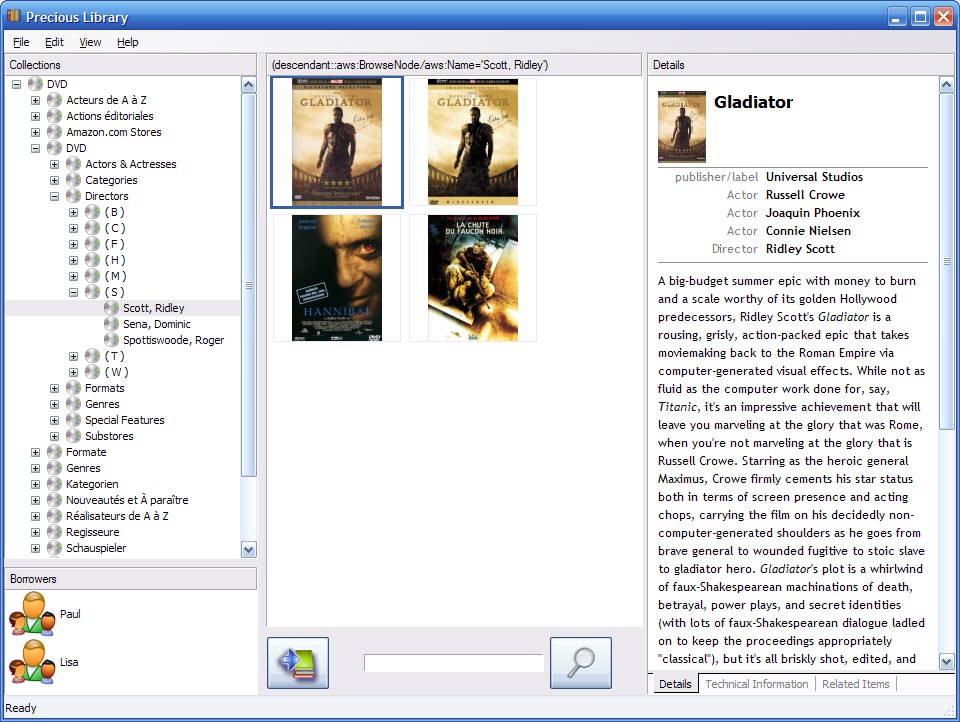Click the disc icon beside Acteurs de A à Z
Viewport: 960px width, 722px height.
click(x=54, y=100)
